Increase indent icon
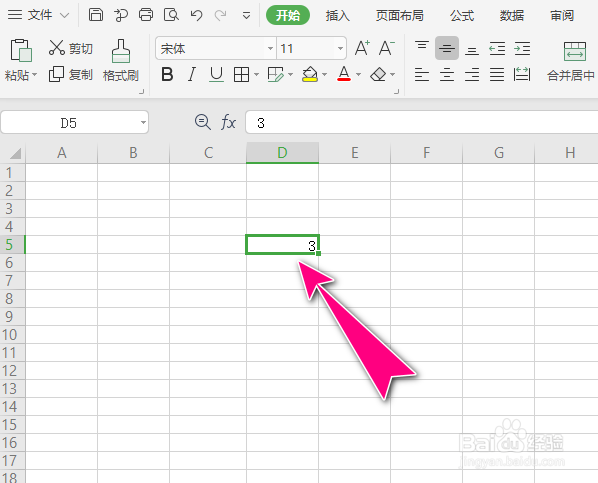Image resolution: width=598 pixels, height=483 pixels. (522, 48)
